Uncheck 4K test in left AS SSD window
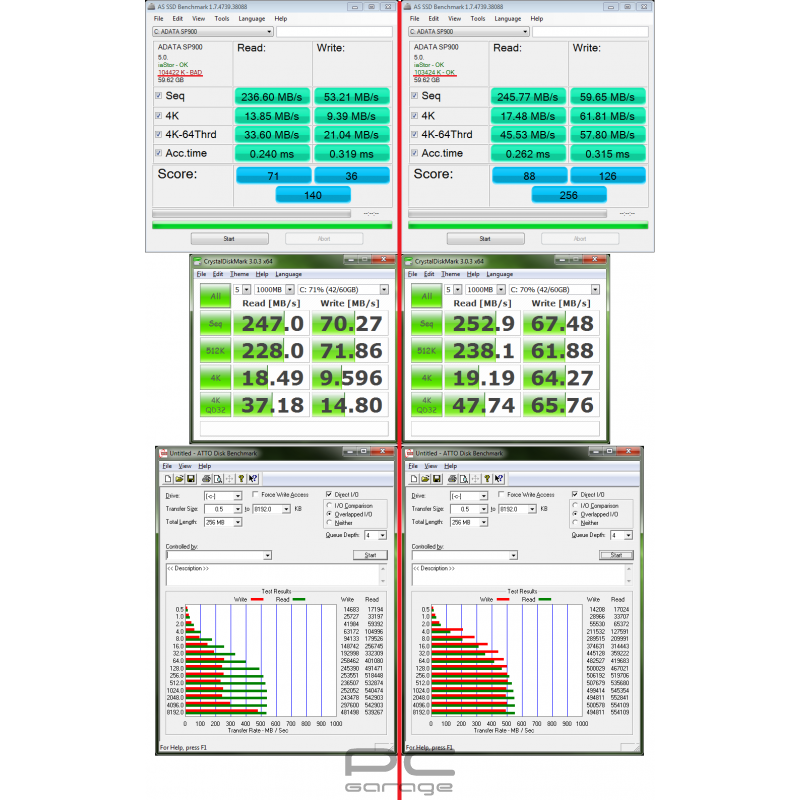This screenshot has width=800, height=800. click(x=159, y=116)
